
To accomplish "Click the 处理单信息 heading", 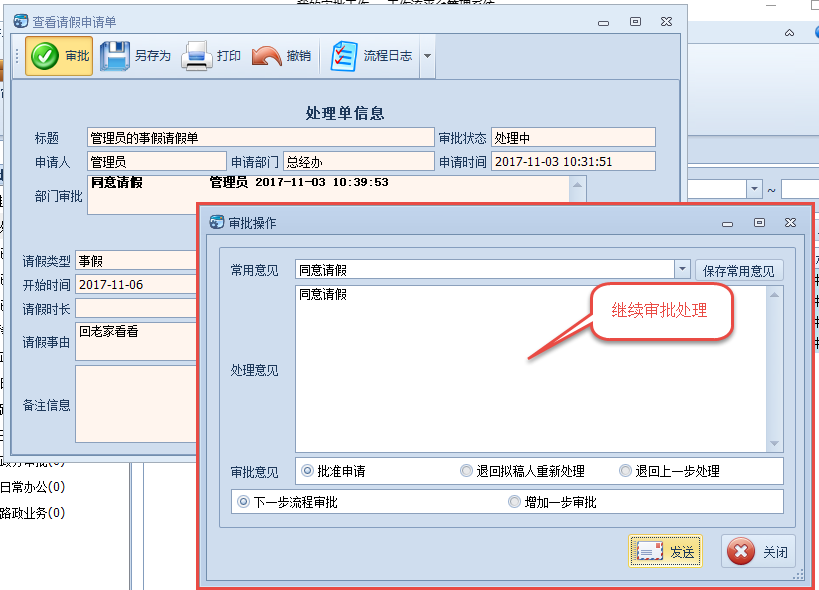I will [x=345, y=113].
